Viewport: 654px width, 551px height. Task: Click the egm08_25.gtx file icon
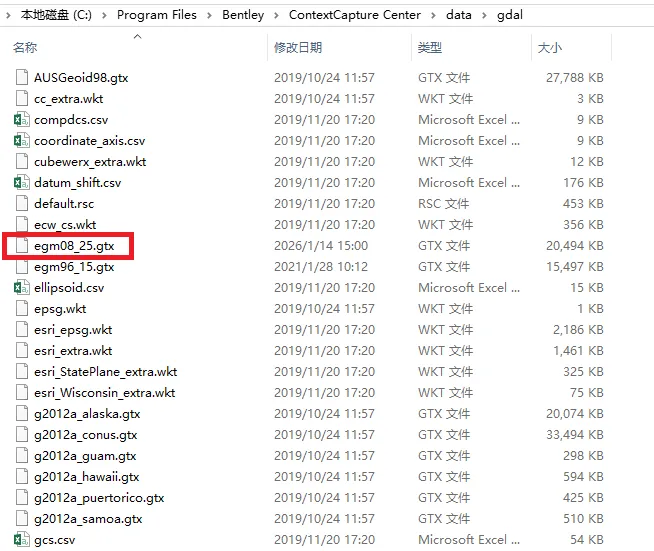click(x=22, y=246)
